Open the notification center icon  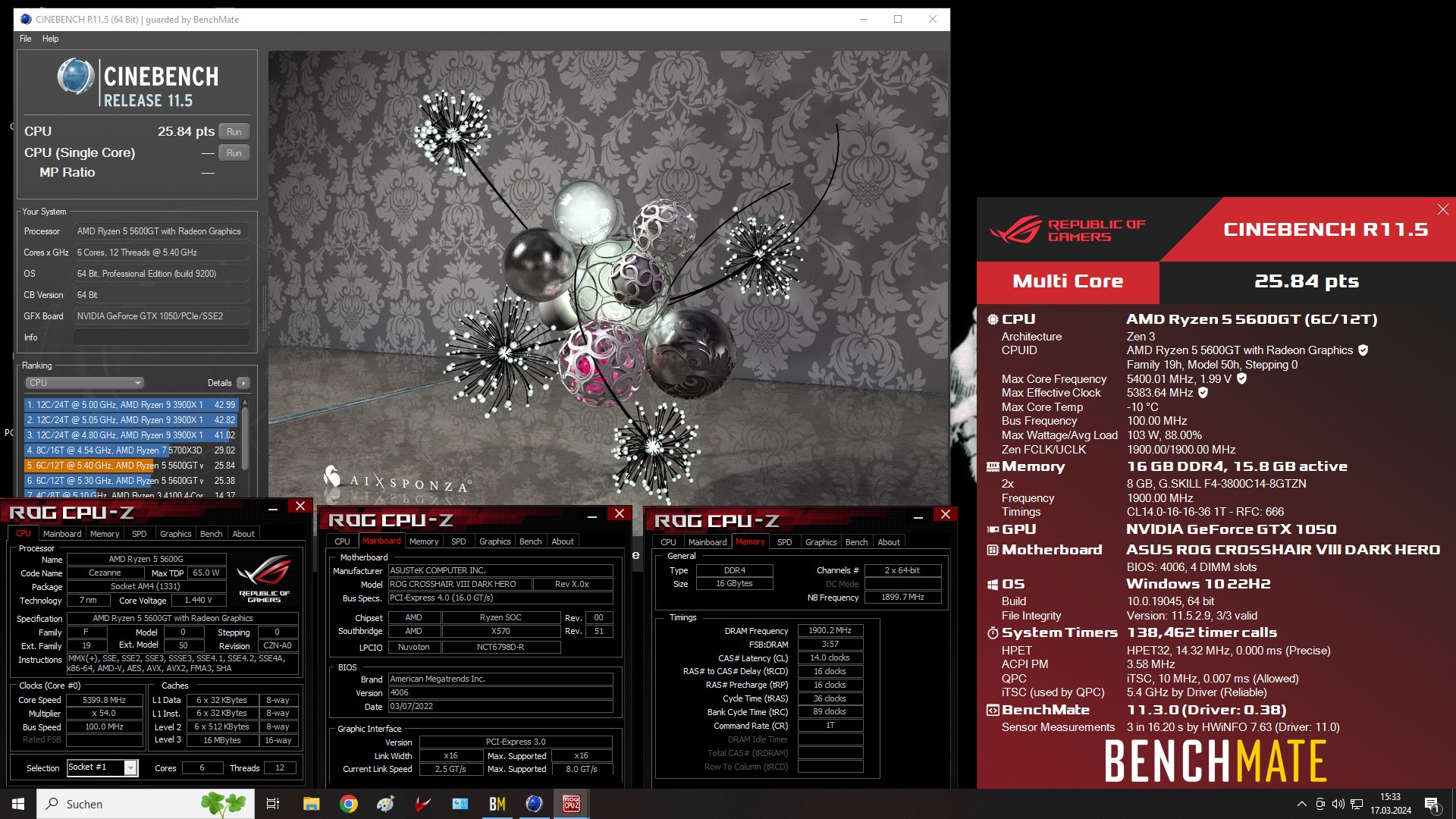(x=1432, y=805)
